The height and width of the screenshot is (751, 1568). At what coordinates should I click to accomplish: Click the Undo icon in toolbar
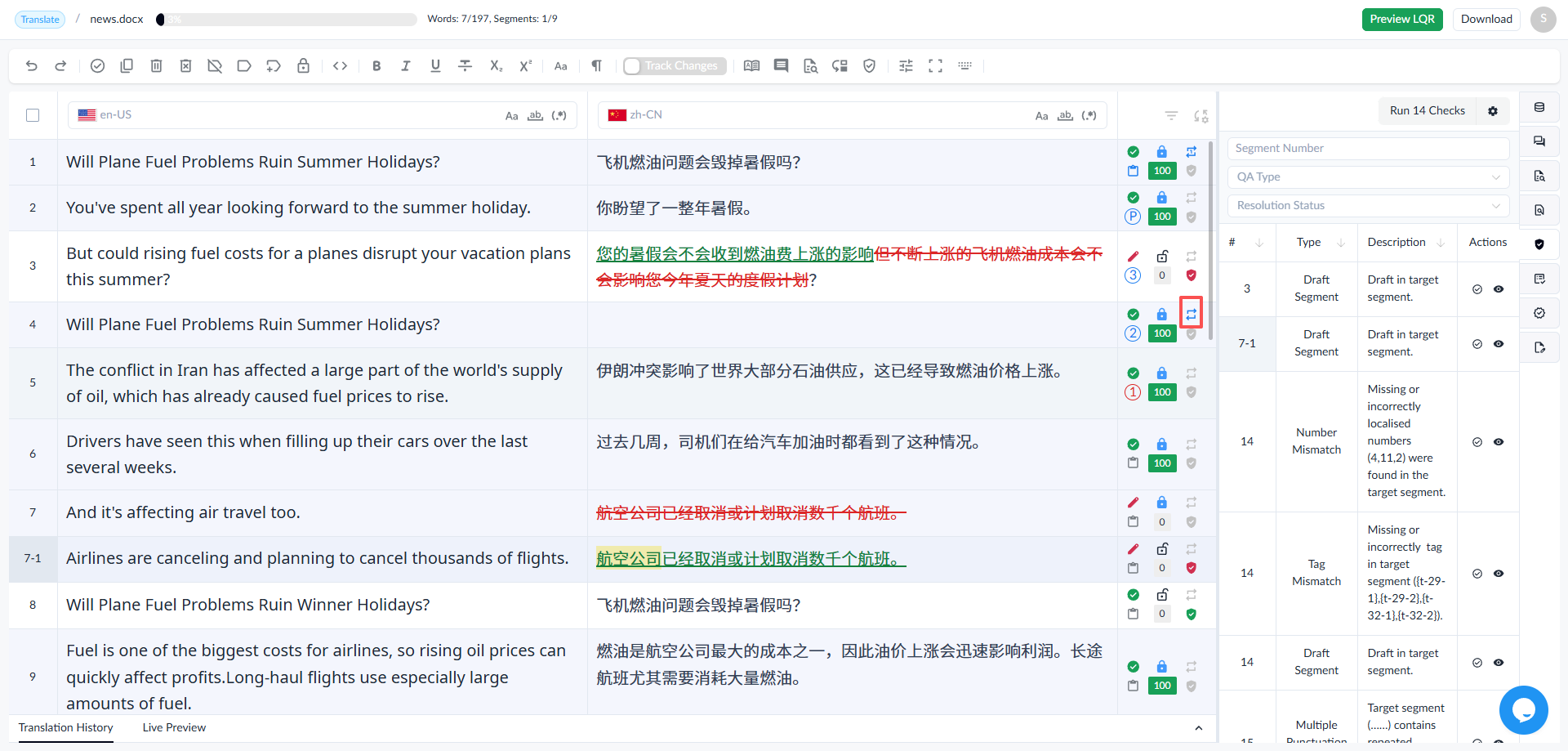click(32, 66)
